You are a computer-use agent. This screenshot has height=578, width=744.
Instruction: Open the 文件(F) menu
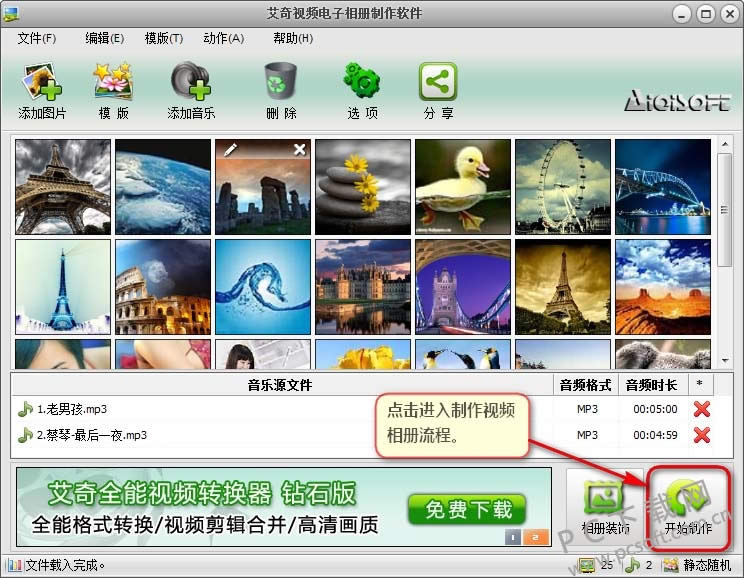37,38
